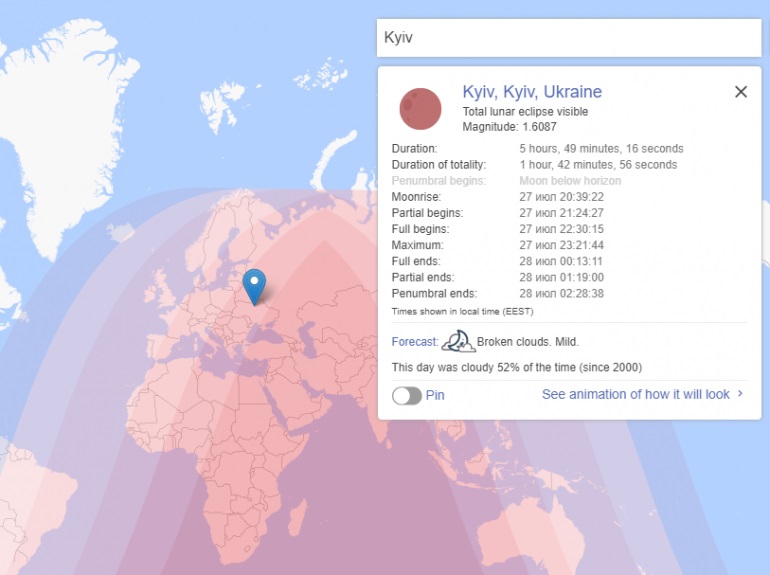Open the Kyiv, Kyiv, Ukraine title link
Viewport: 770px width, 575px height.
coord(532,92)
